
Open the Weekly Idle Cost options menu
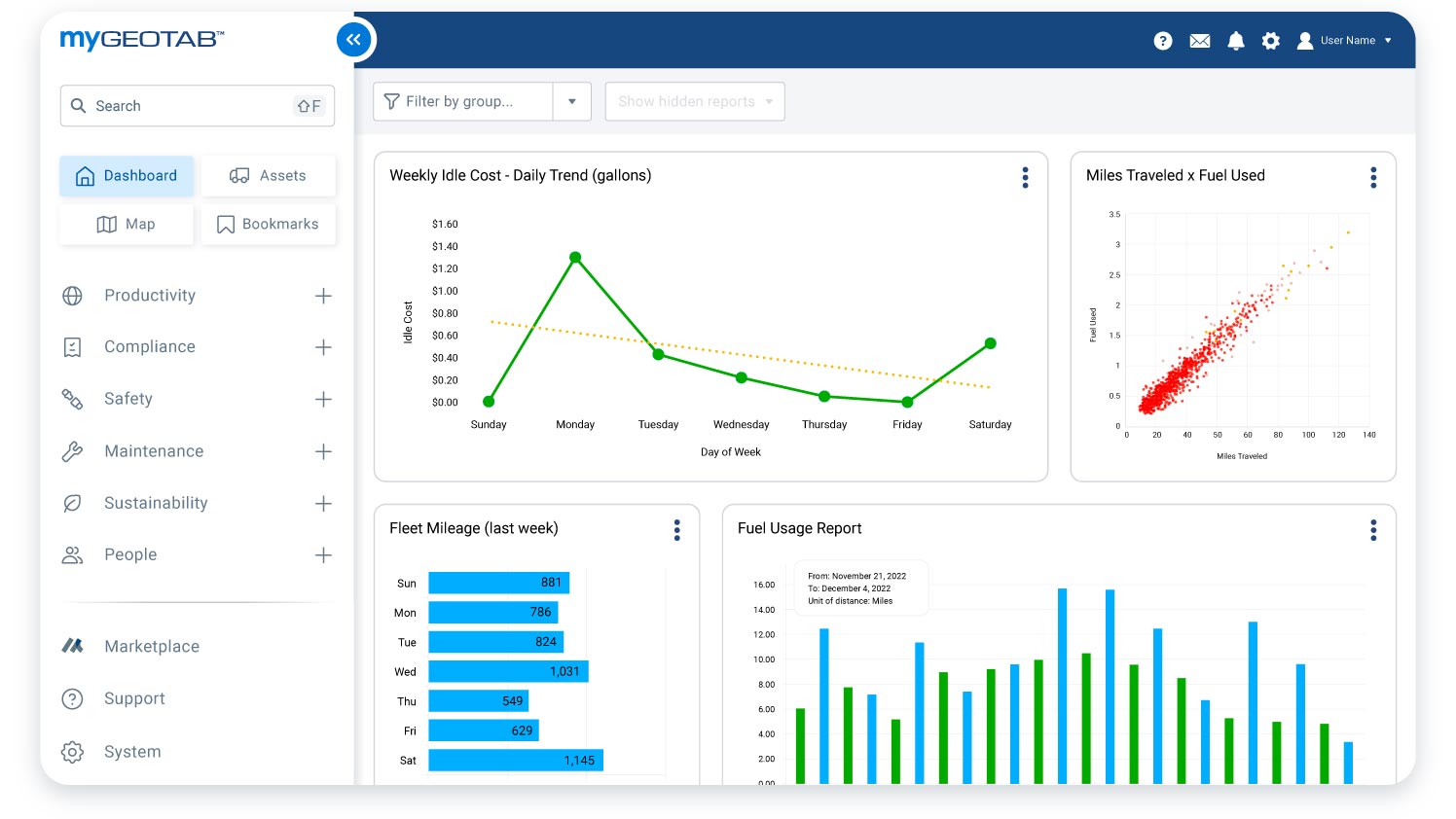(x=1025, y=178)
